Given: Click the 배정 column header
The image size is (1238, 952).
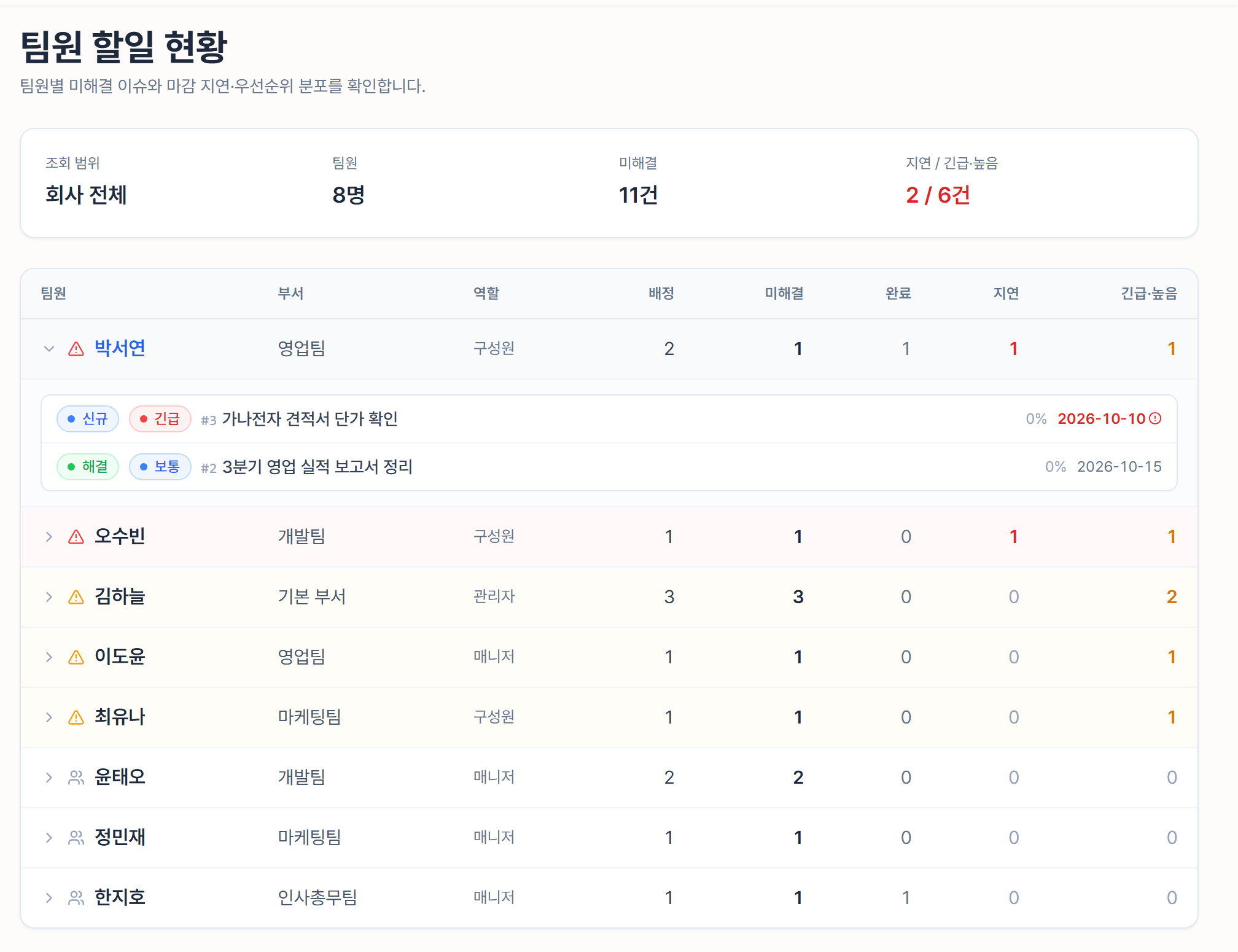Looking at the screenshot, I should pos(661,294).
